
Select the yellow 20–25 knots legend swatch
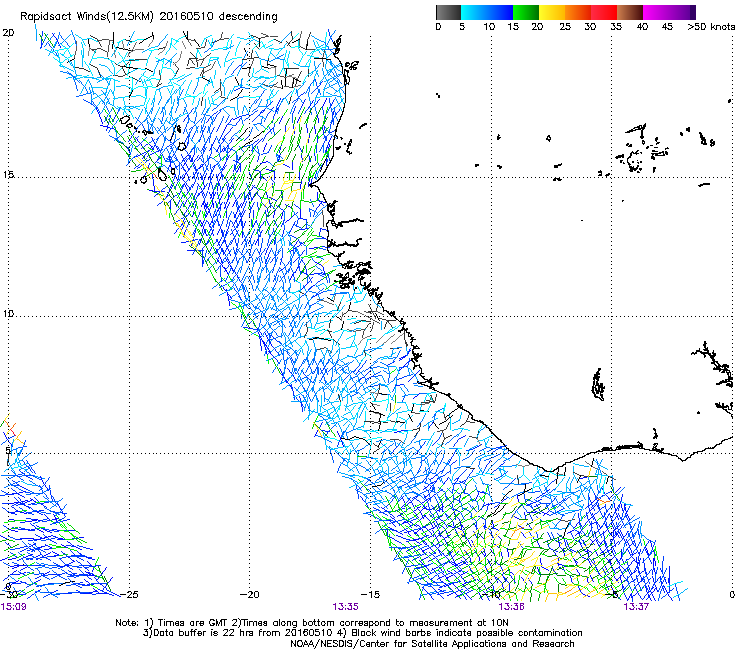click(x=552, y=12)
